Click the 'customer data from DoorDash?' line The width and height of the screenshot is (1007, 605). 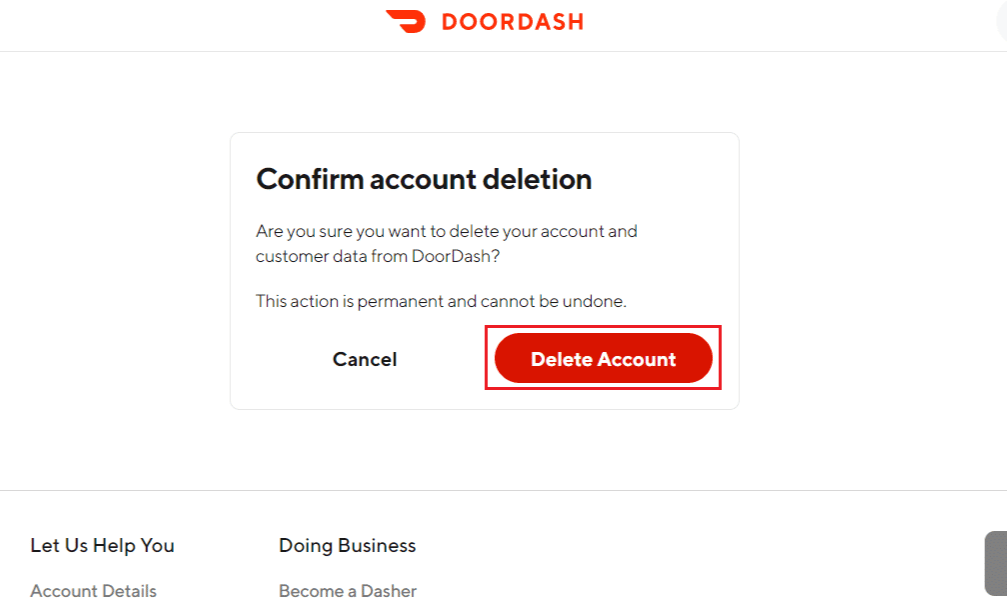pyautogui.click(x=378, y=256)
